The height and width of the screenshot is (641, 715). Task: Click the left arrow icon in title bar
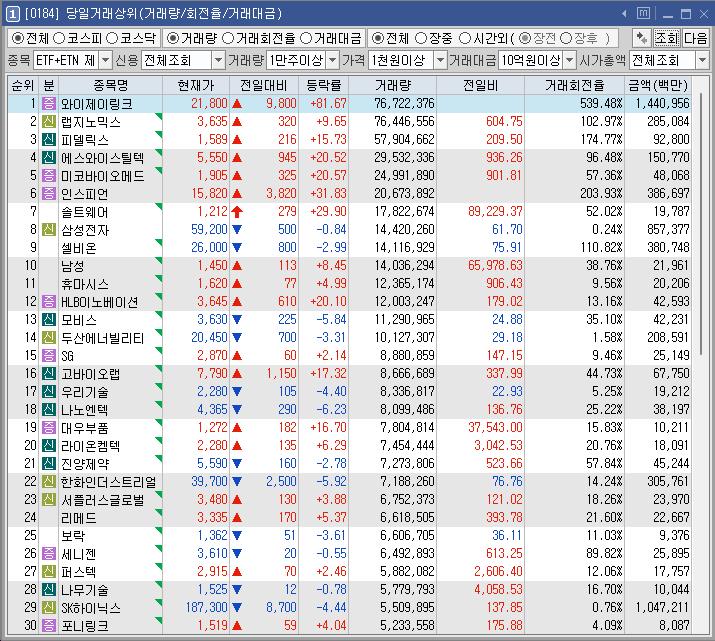624,14
